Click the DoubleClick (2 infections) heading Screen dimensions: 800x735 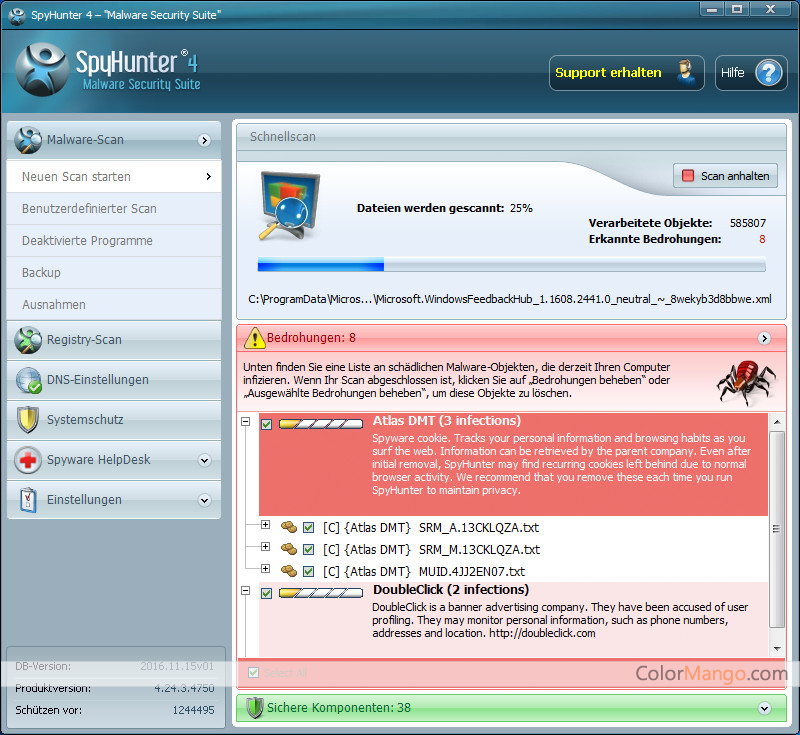[451, 590]
